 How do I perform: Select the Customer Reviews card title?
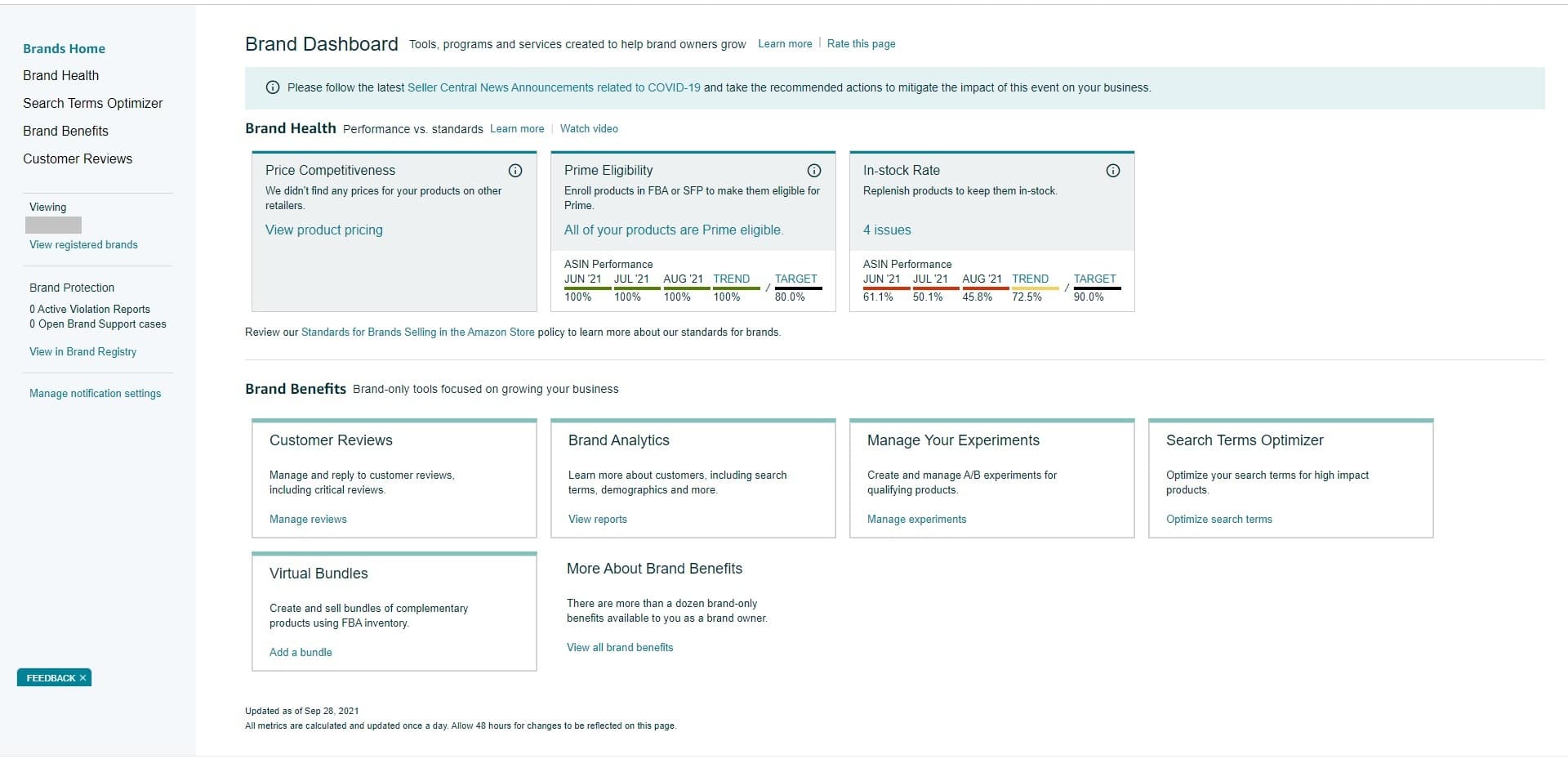331,440
